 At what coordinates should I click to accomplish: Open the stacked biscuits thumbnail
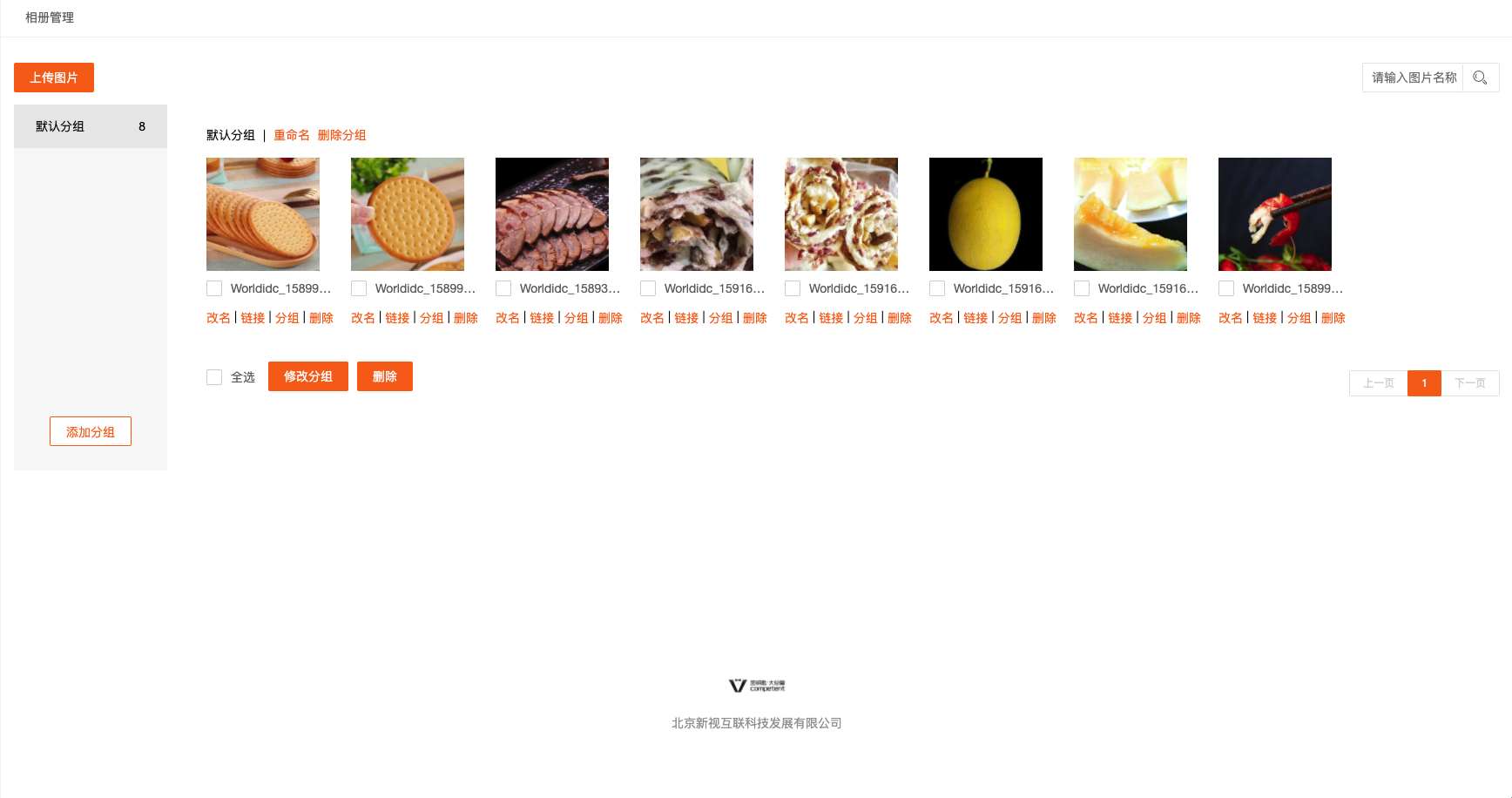click(x=263, y=214)
